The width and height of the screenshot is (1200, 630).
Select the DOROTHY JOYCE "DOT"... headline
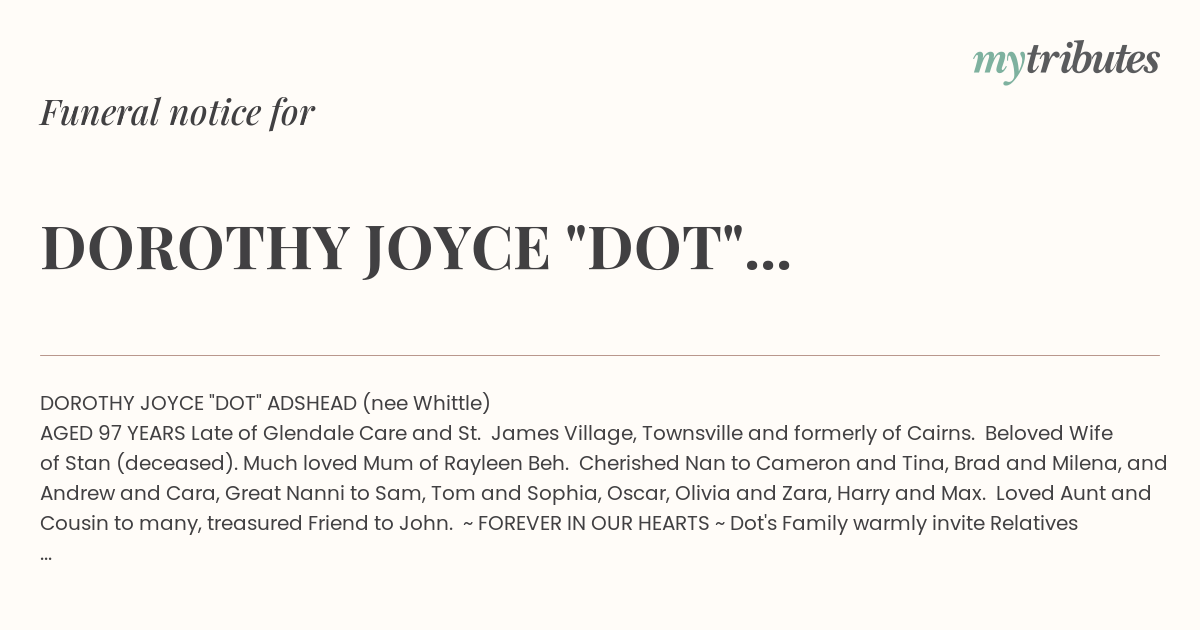(415, 248)
